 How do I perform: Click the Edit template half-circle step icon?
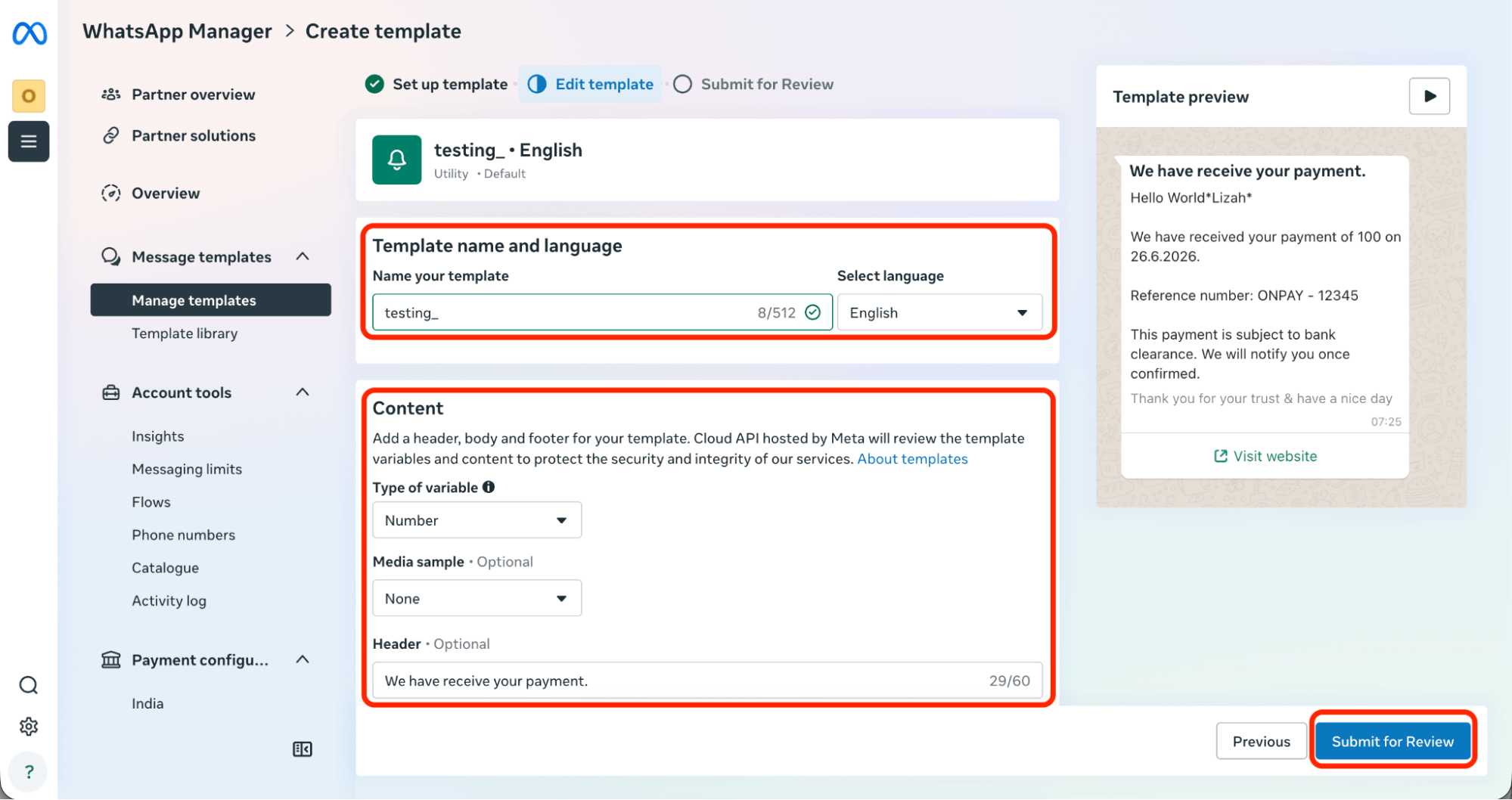[537, 84]
